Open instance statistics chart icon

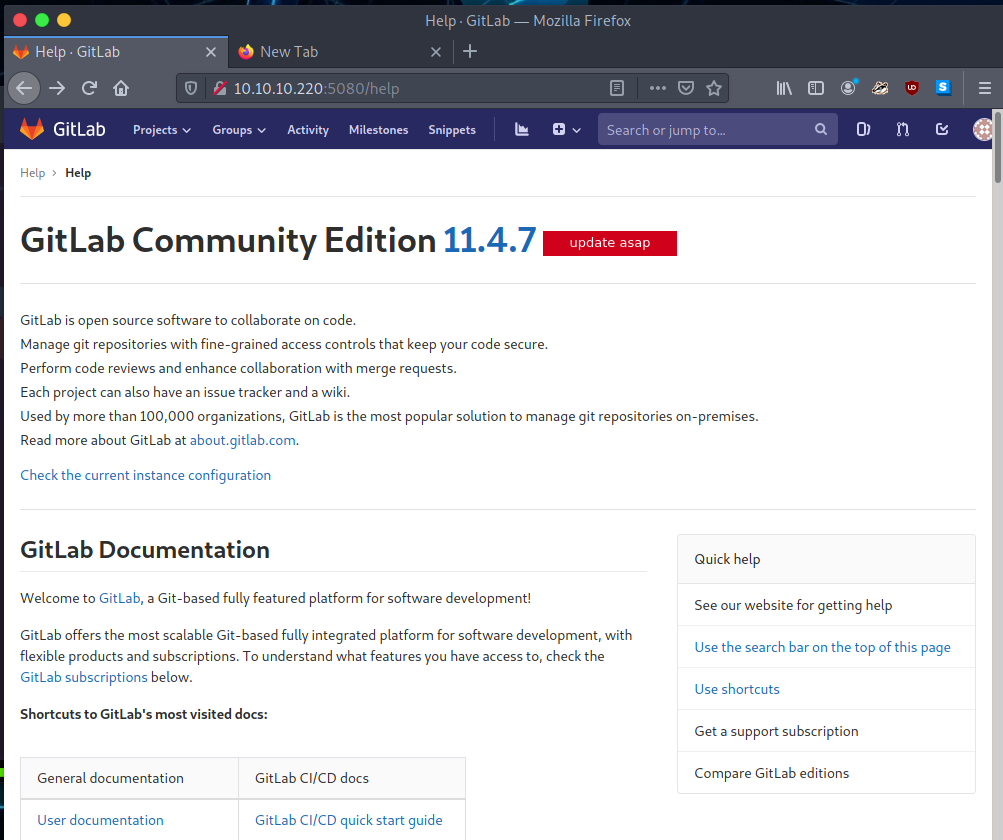click(x=522, y=129)
